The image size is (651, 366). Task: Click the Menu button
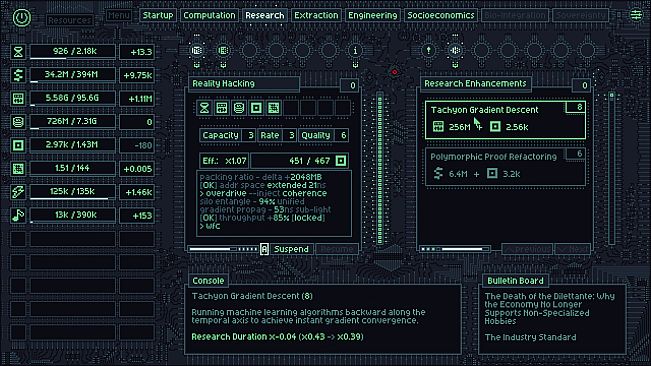click(118, 15)
